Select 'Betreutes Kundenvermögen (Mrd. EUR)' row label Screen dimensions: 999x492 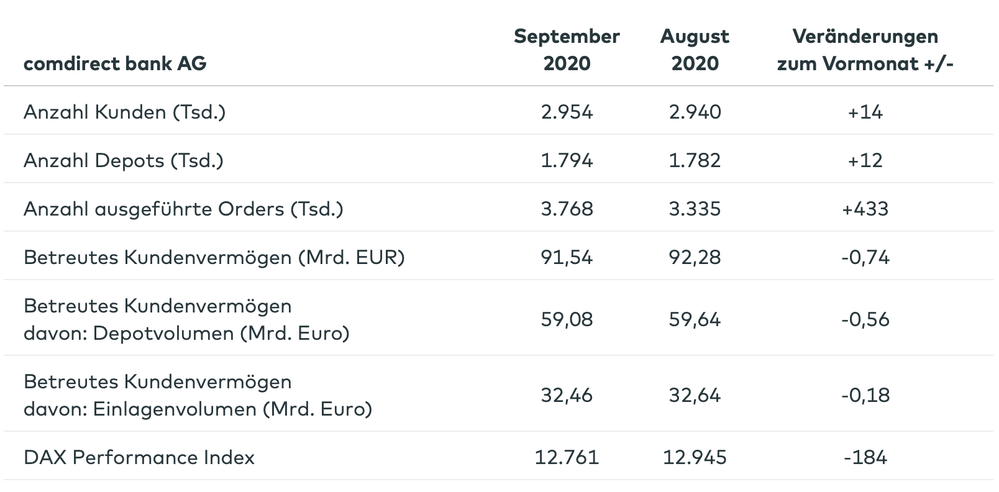(x=213, y=258)
